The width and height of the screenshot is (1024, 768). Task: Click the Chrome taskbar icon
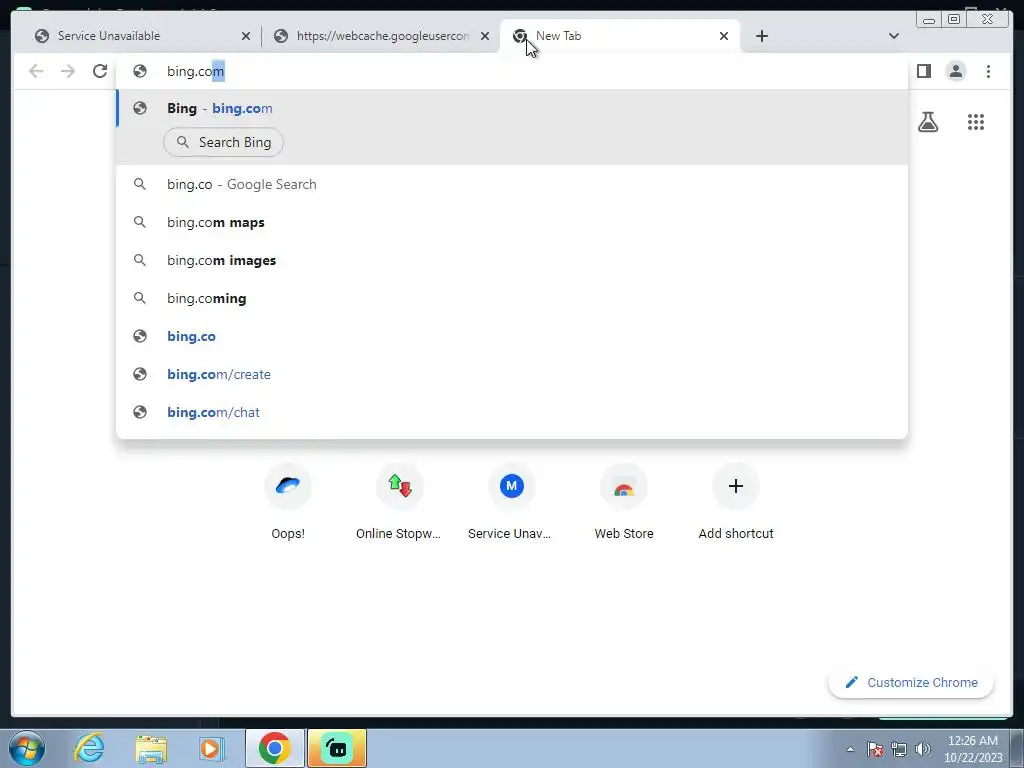pos(275,748)
